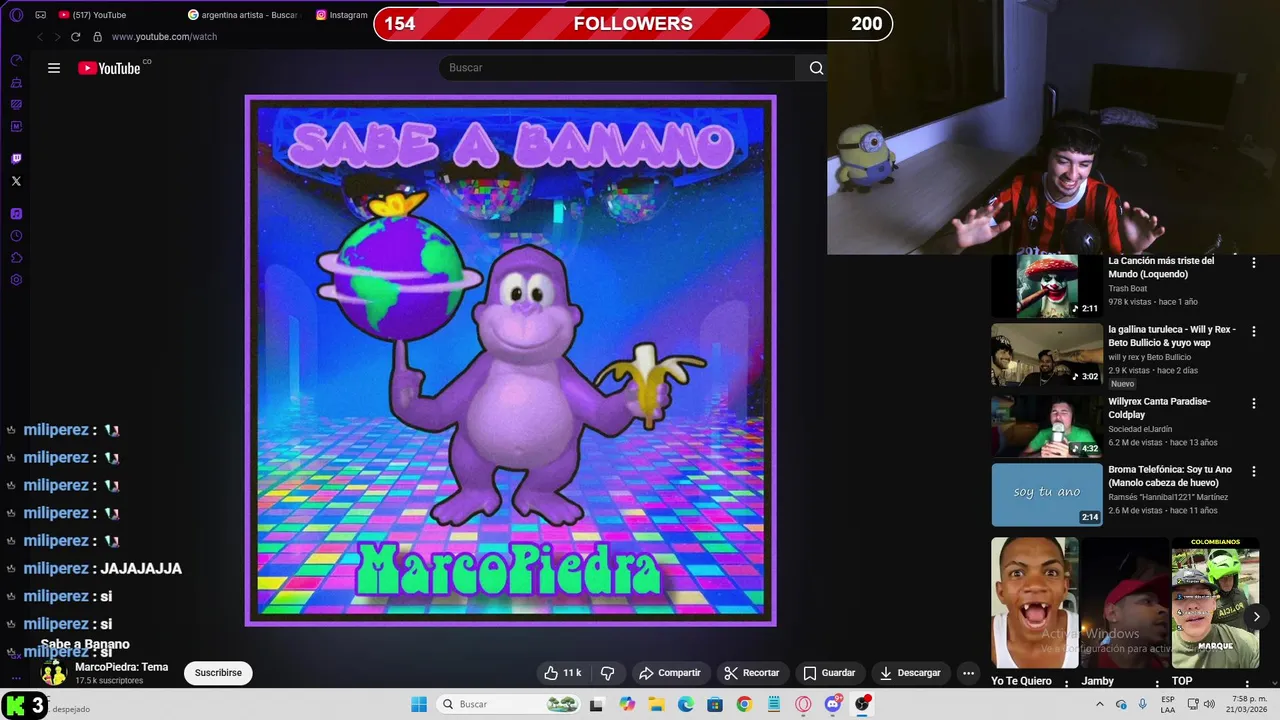Viewport: 1280px width, 720px height.
Task: Open OBS Studio from the taskbar
Action: point(862,704)
